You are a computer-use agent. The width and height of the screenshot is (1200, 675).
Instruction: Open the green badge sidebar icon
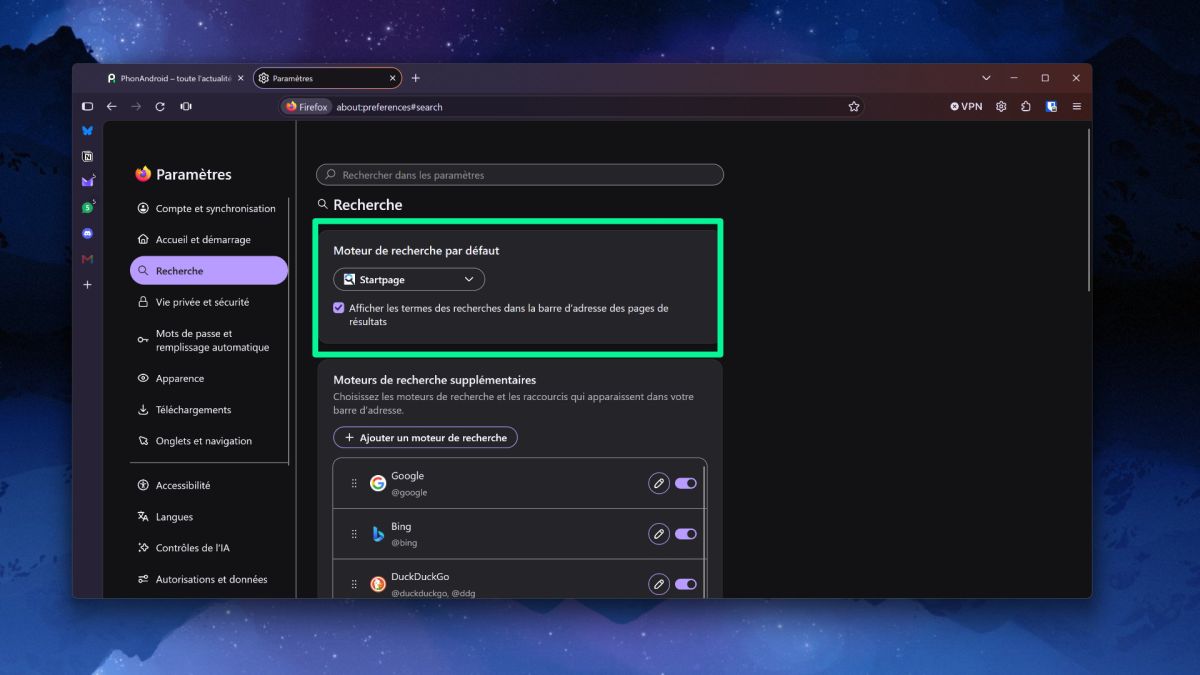[87, 208]
